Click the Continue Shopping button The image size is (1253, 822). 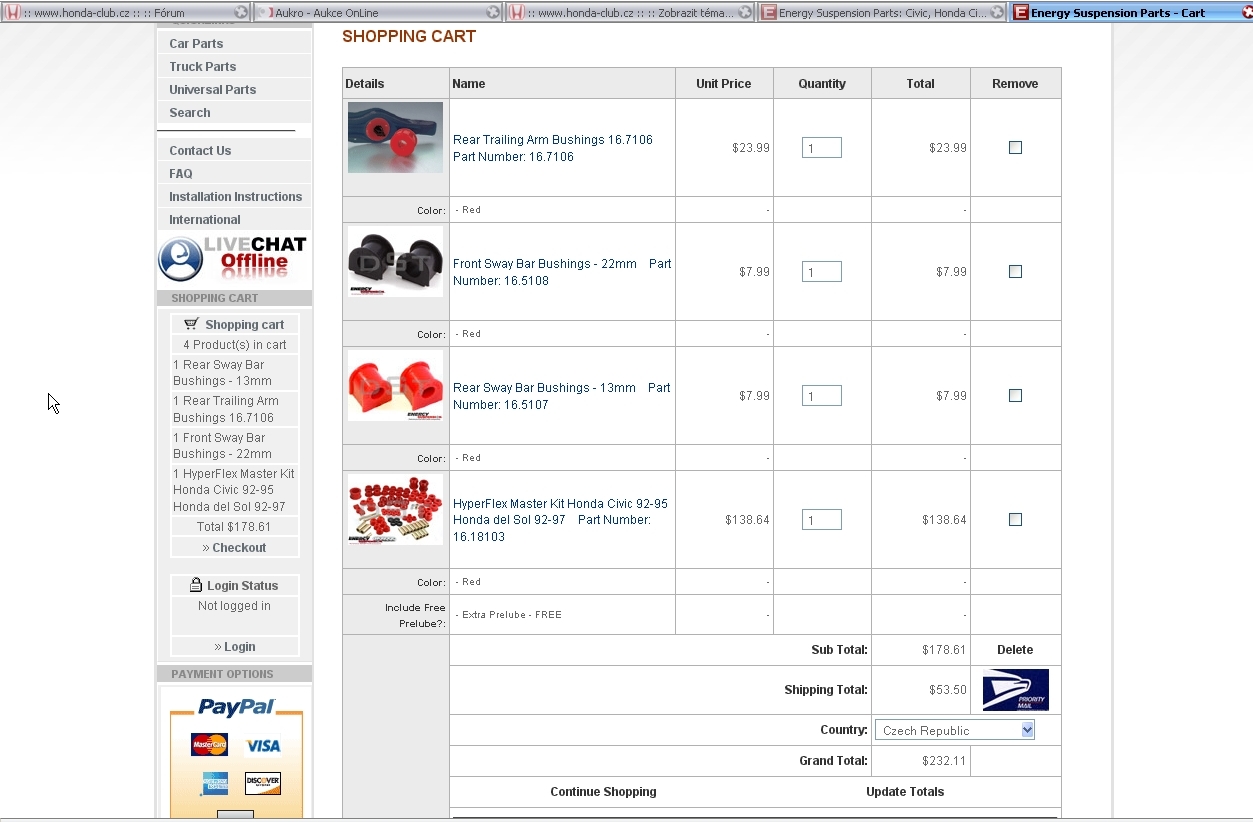[603, 792]
